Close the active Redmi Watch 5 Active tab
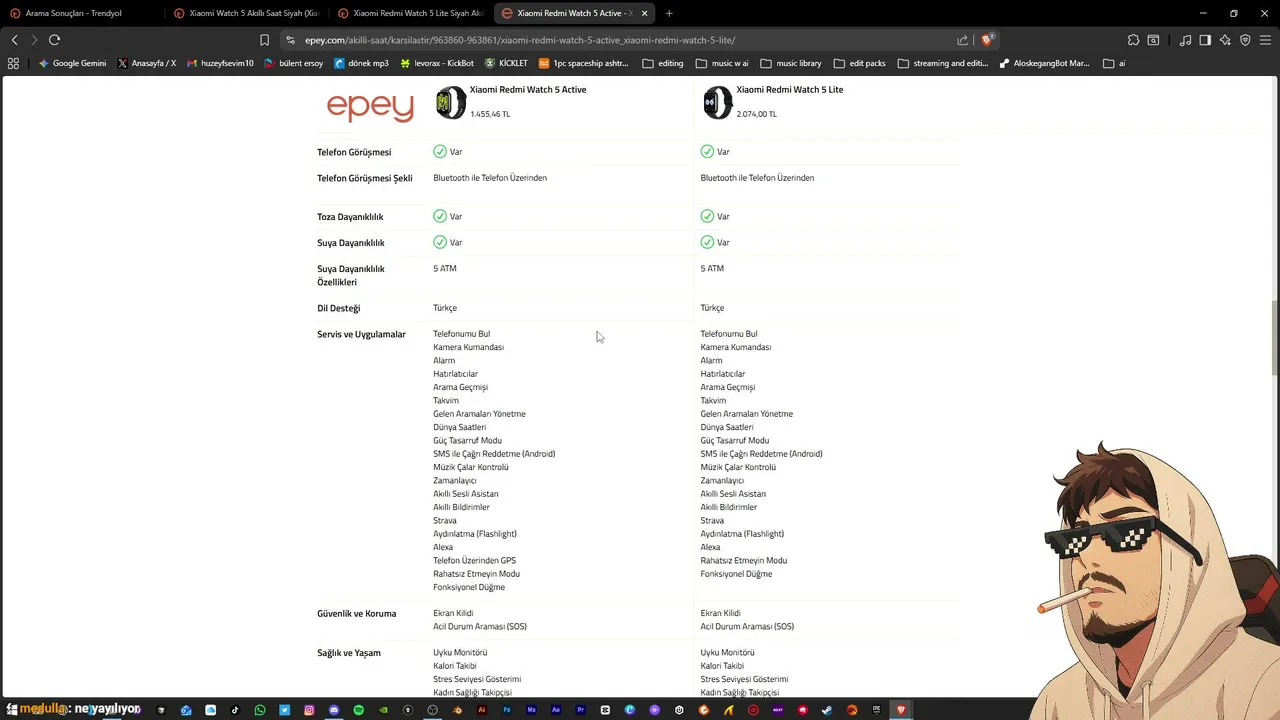 [645, 13]
